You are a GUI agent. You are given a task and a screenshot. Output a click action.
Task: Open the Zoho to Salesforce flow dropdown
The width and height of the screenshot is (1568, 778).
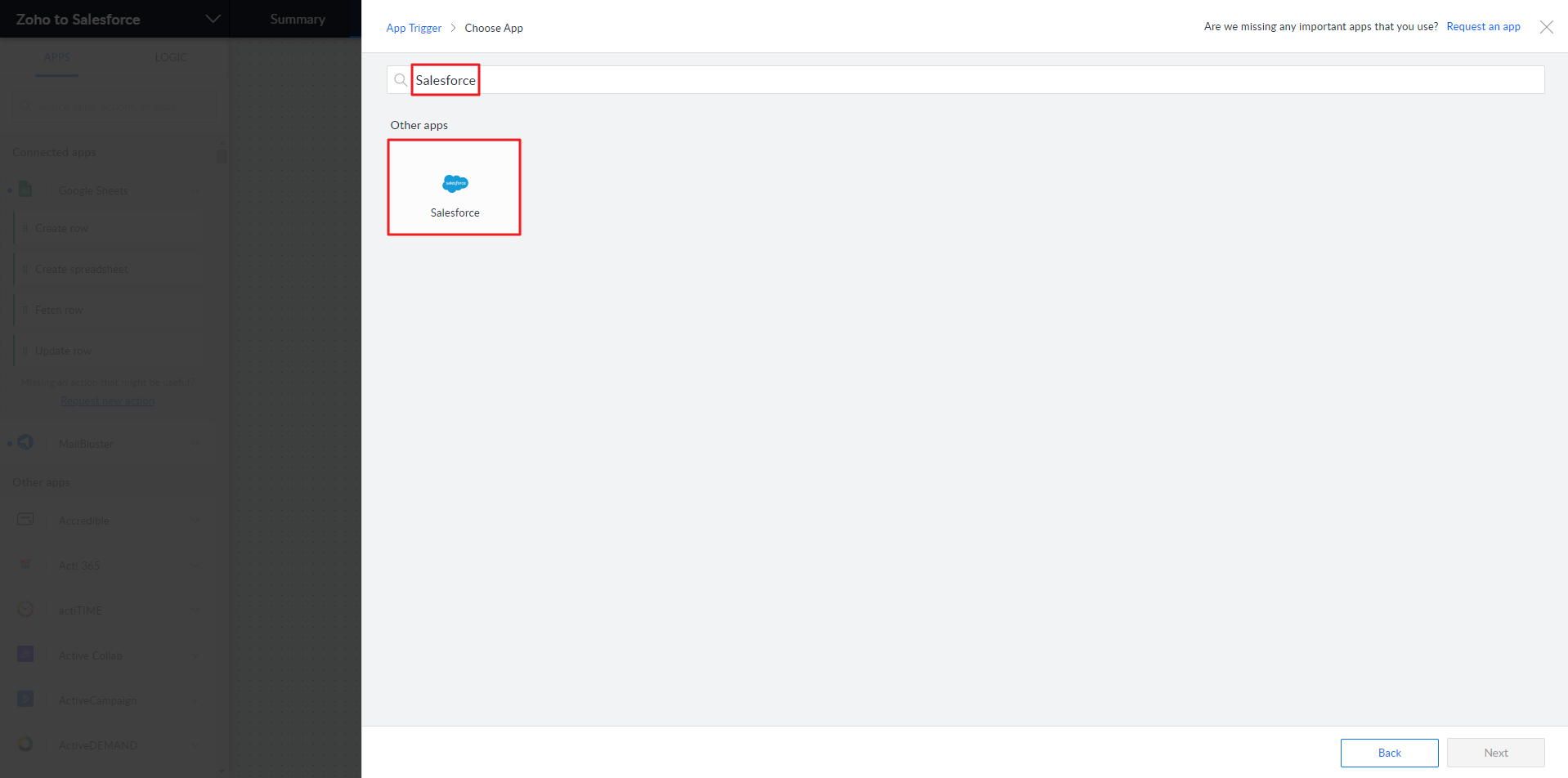tap(213, 19)
